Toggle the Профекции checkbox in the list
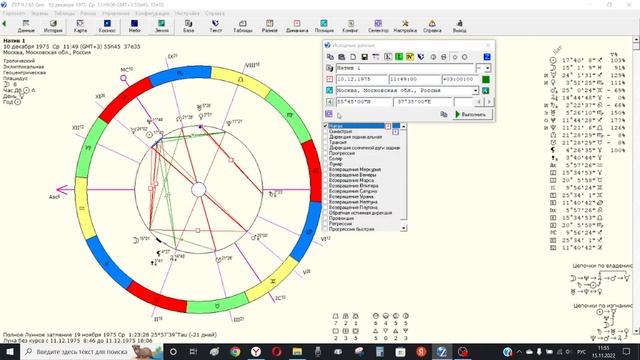The image size is (640, 360). point(326,218)
